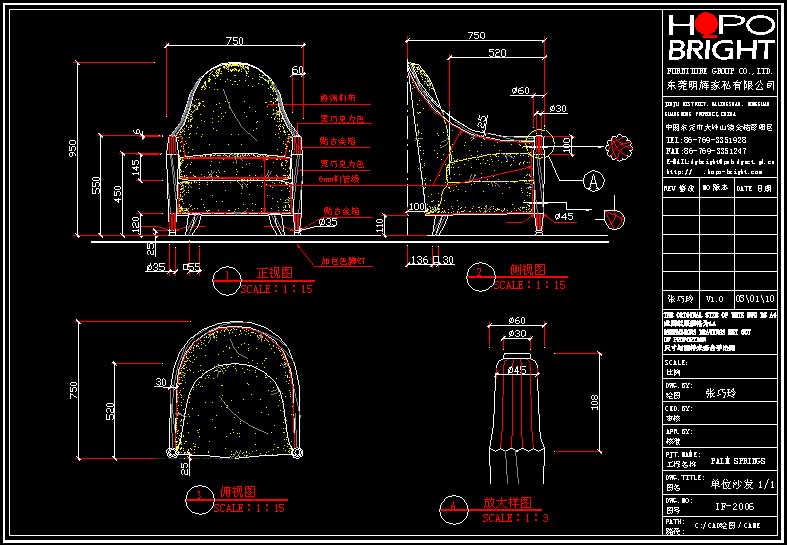Click the date cell 03\01\10

point(755,299)
